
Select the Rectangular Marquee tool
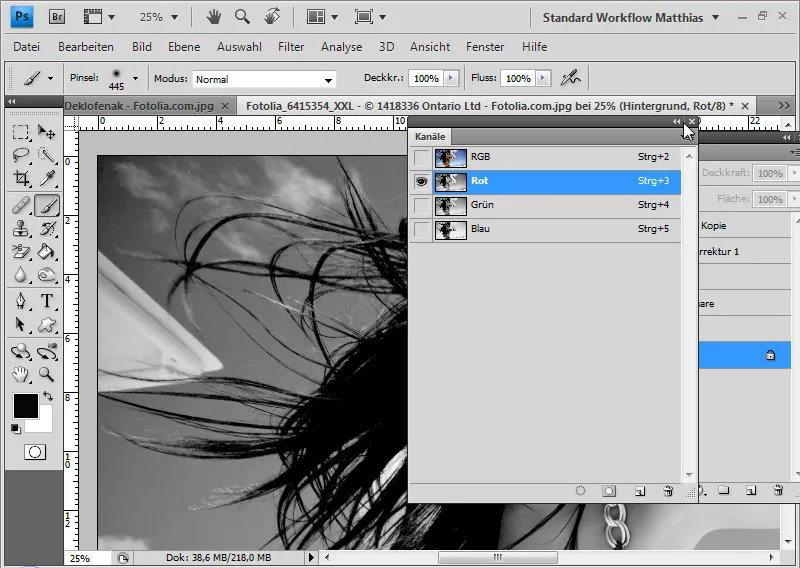click(20, 133)
